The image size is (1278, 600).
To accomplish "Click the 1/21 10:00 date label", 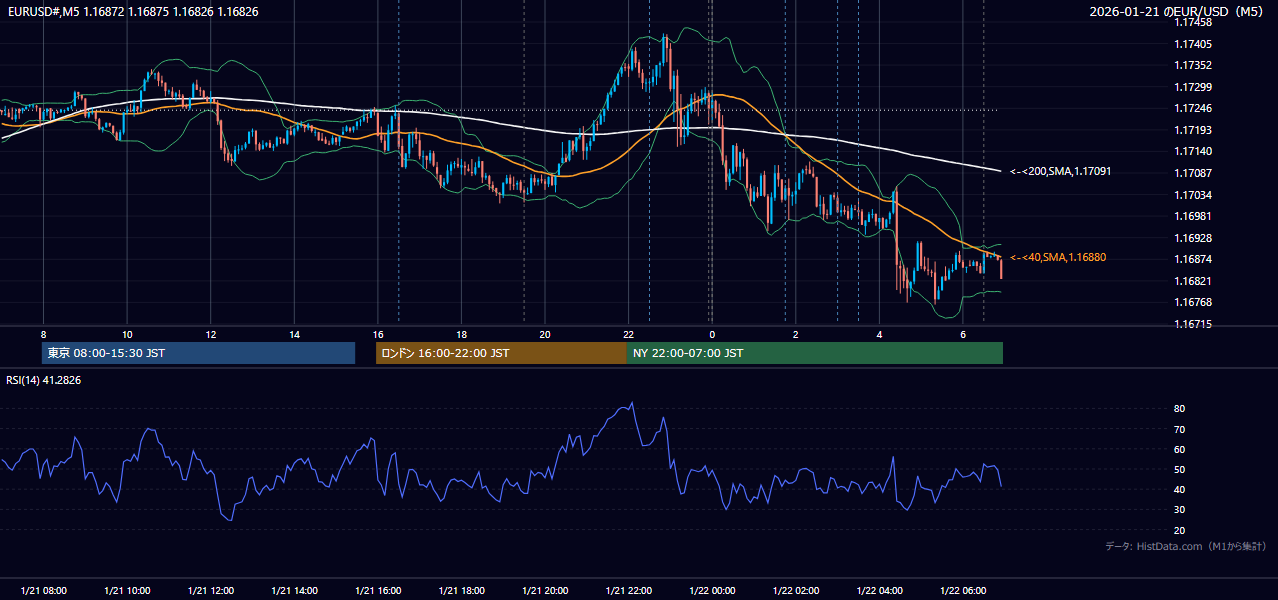I will (127, 591).
